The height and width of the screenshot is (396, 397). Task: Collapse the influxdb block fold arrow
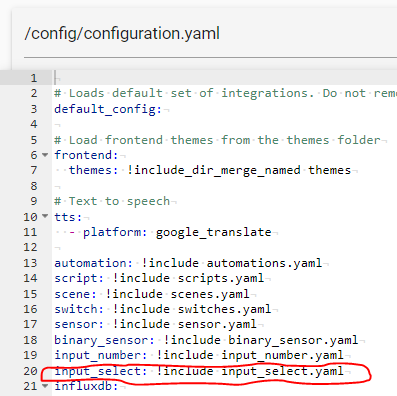(45, 386)
